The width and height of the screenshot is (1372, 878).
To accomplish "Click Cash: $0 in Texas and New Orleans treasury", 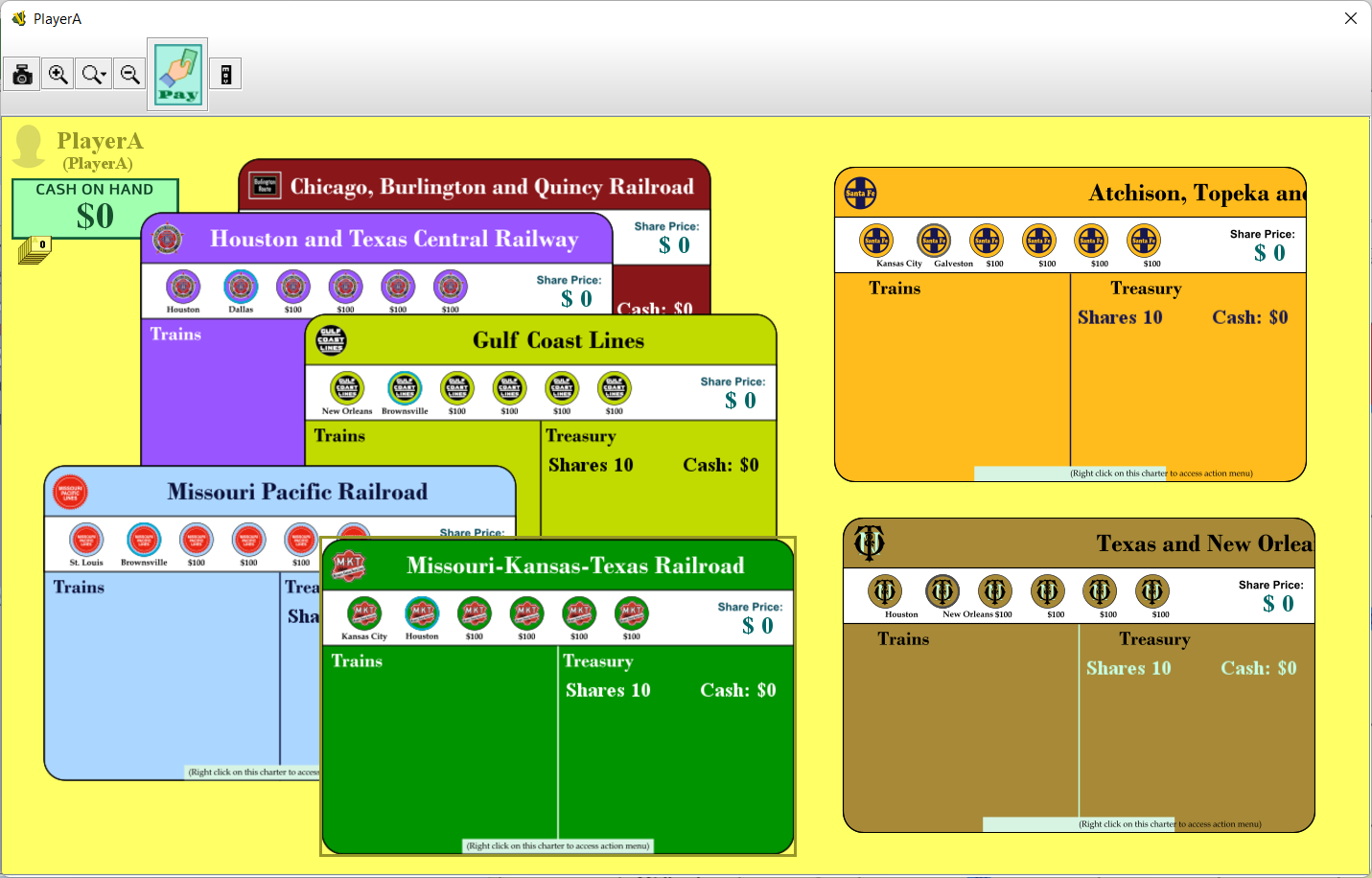I will click(1259, 668).
